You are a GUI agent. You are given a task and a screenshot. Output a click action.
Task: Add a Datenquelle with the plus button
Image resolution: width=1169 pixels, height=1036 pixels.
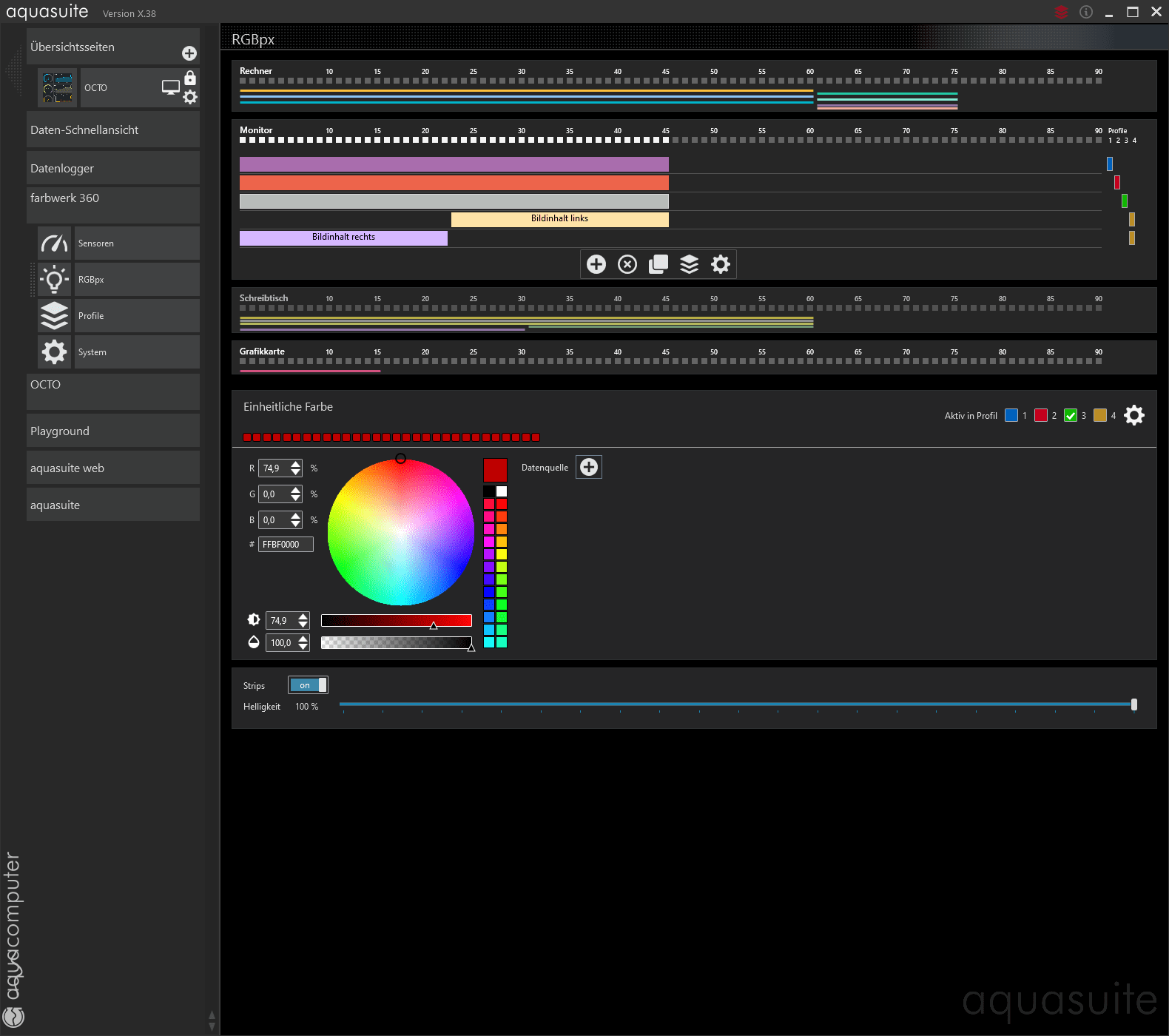[589, 467]
